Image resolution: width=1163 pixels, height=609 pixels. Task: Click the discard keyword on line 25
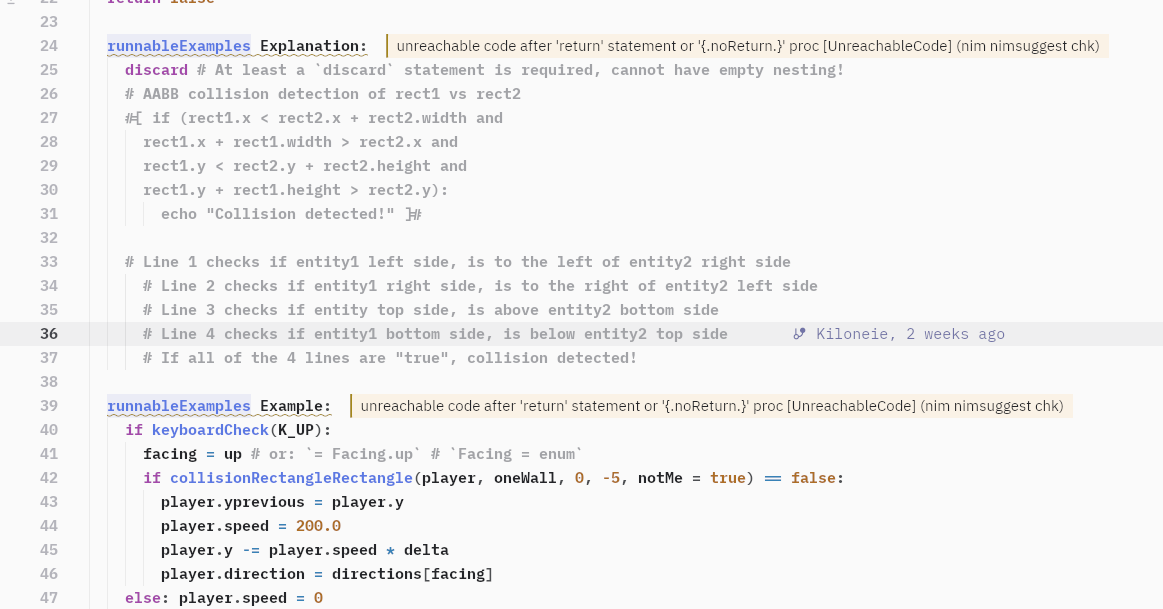pyautogui.click(x=156, y=70)
